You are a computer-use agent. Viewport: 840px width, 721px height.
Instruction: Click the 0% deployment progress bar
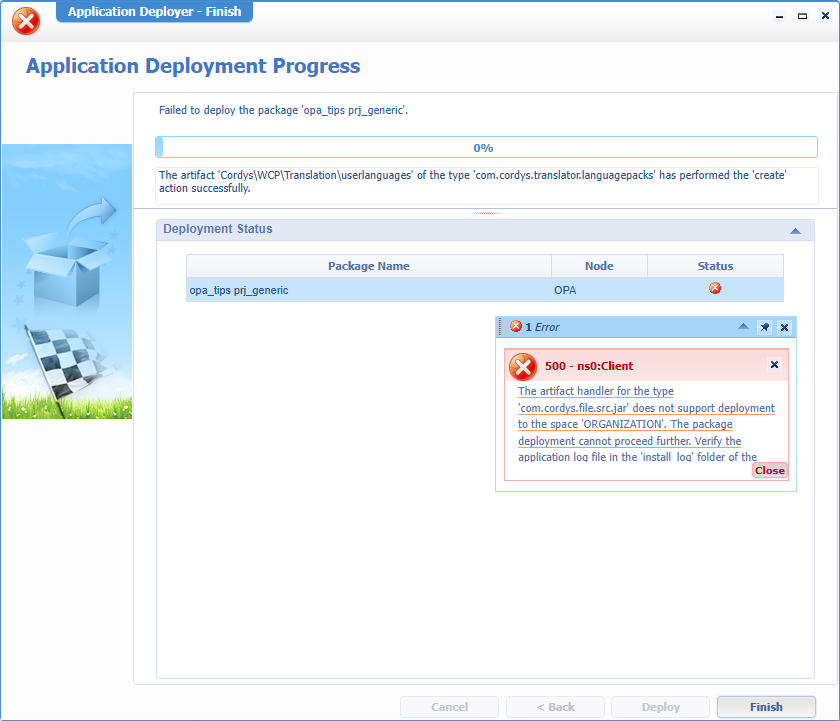485,148
